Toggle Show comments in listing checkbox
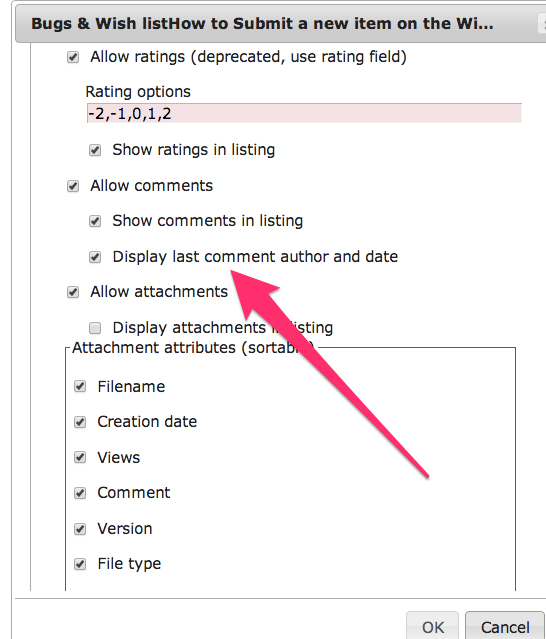The width and height of the screenshot is (546, 639). (x=95, y=221)
